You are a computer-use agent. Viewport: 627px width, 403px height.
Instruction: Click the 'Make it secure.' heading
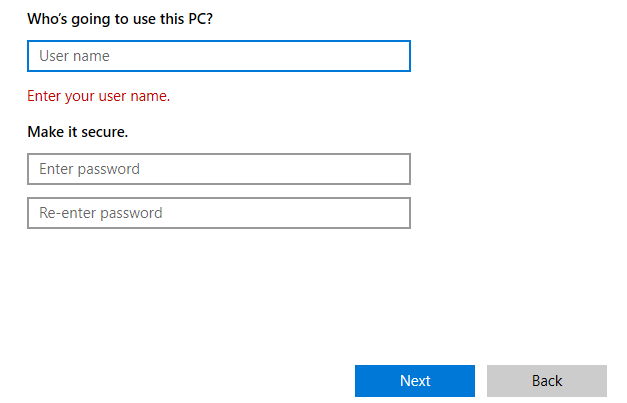(x=78, y=132)
